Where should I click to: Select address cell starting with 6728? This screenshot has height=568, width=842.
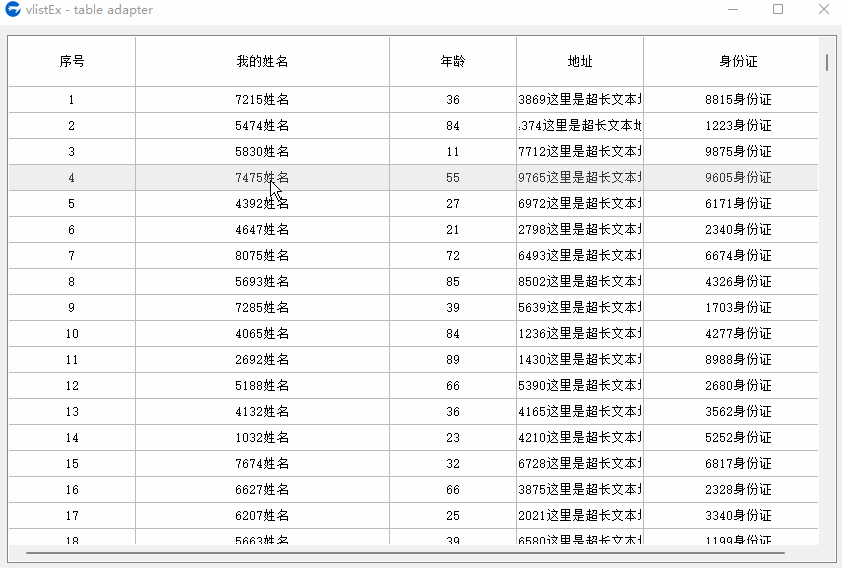tap(580, 463)
